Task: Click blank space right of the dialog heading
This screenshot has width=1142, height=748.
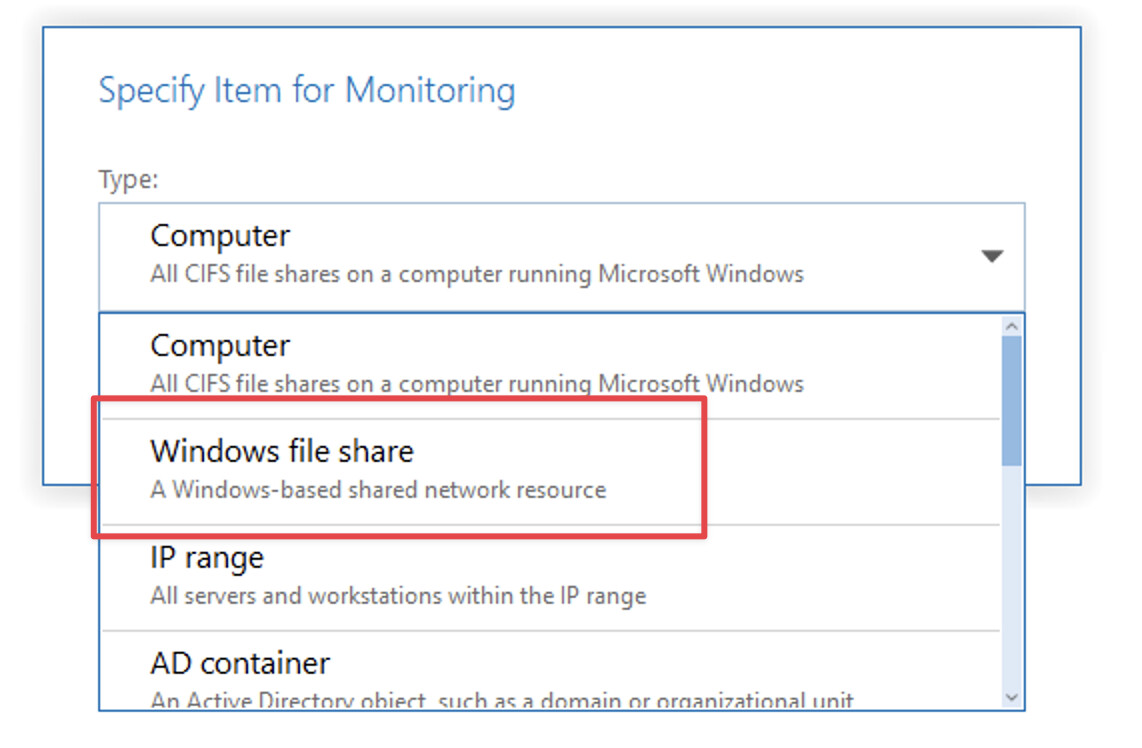Action: click(x=800, y=91)
